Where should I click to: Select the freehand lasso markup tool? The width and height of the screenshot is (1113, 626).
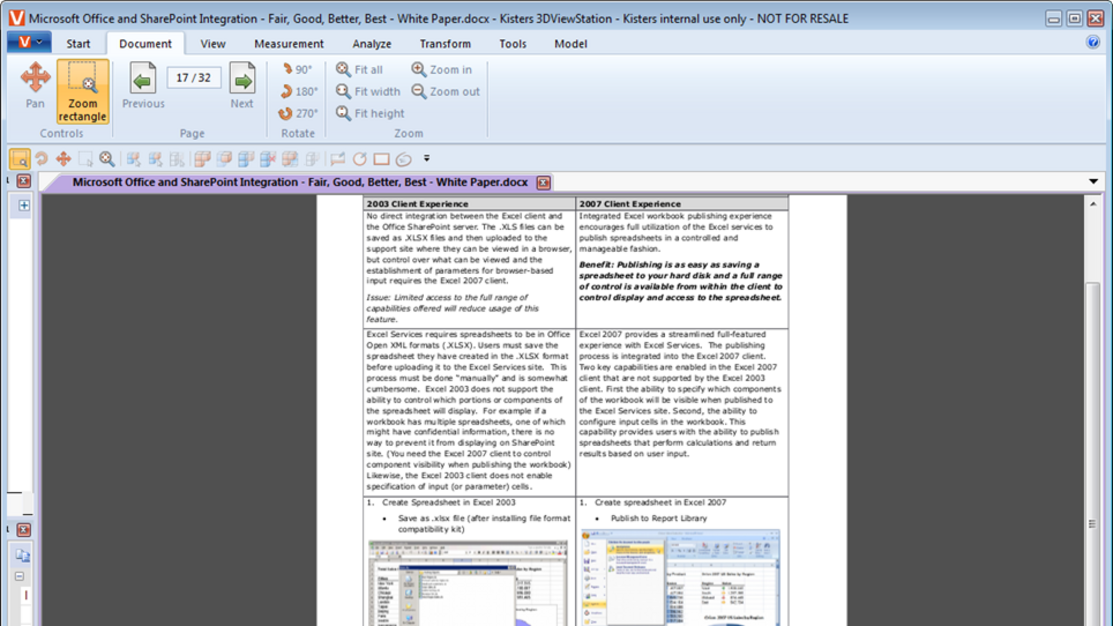click(x=404, y=159)
